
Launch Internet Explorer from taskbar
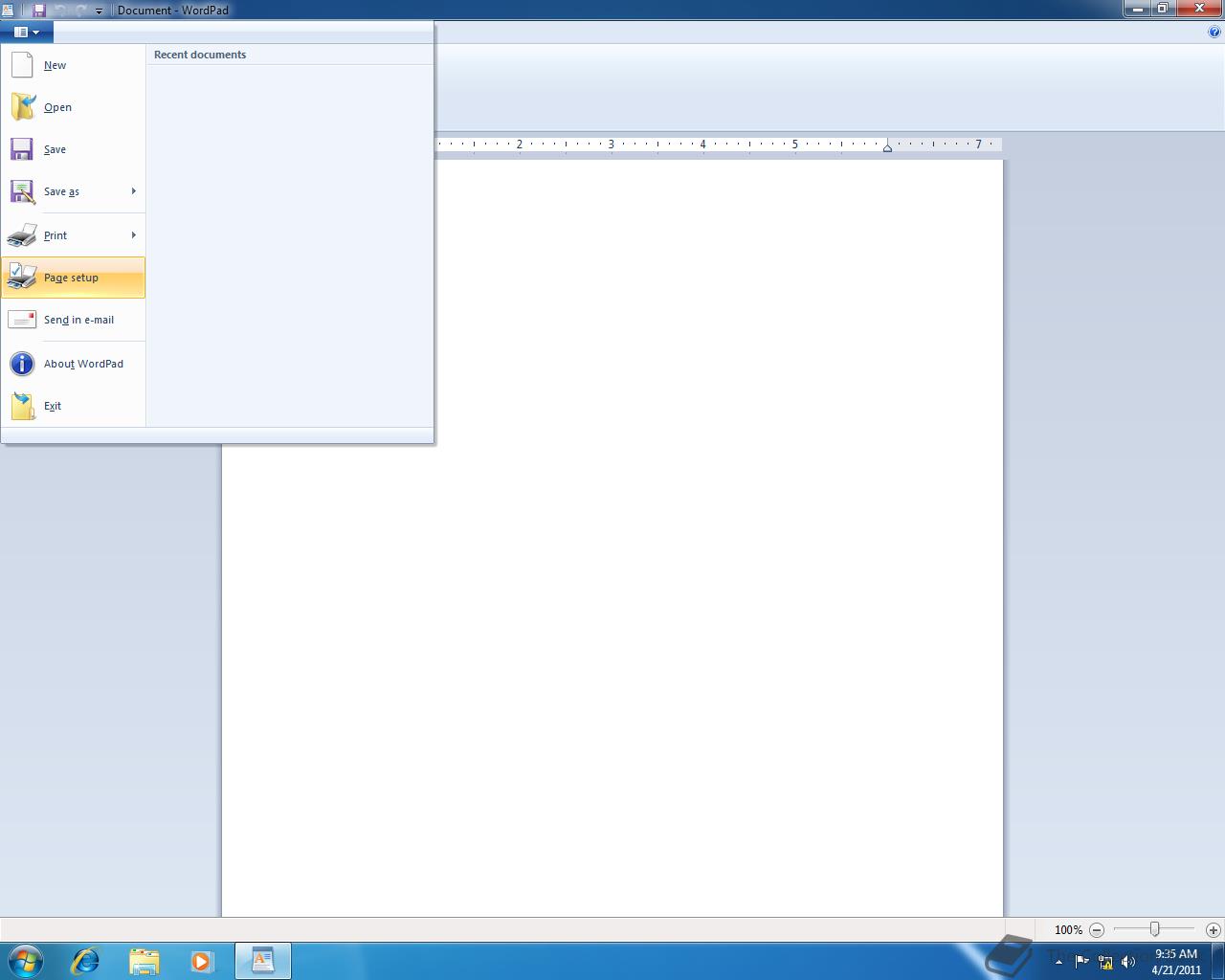click(85, 961)
